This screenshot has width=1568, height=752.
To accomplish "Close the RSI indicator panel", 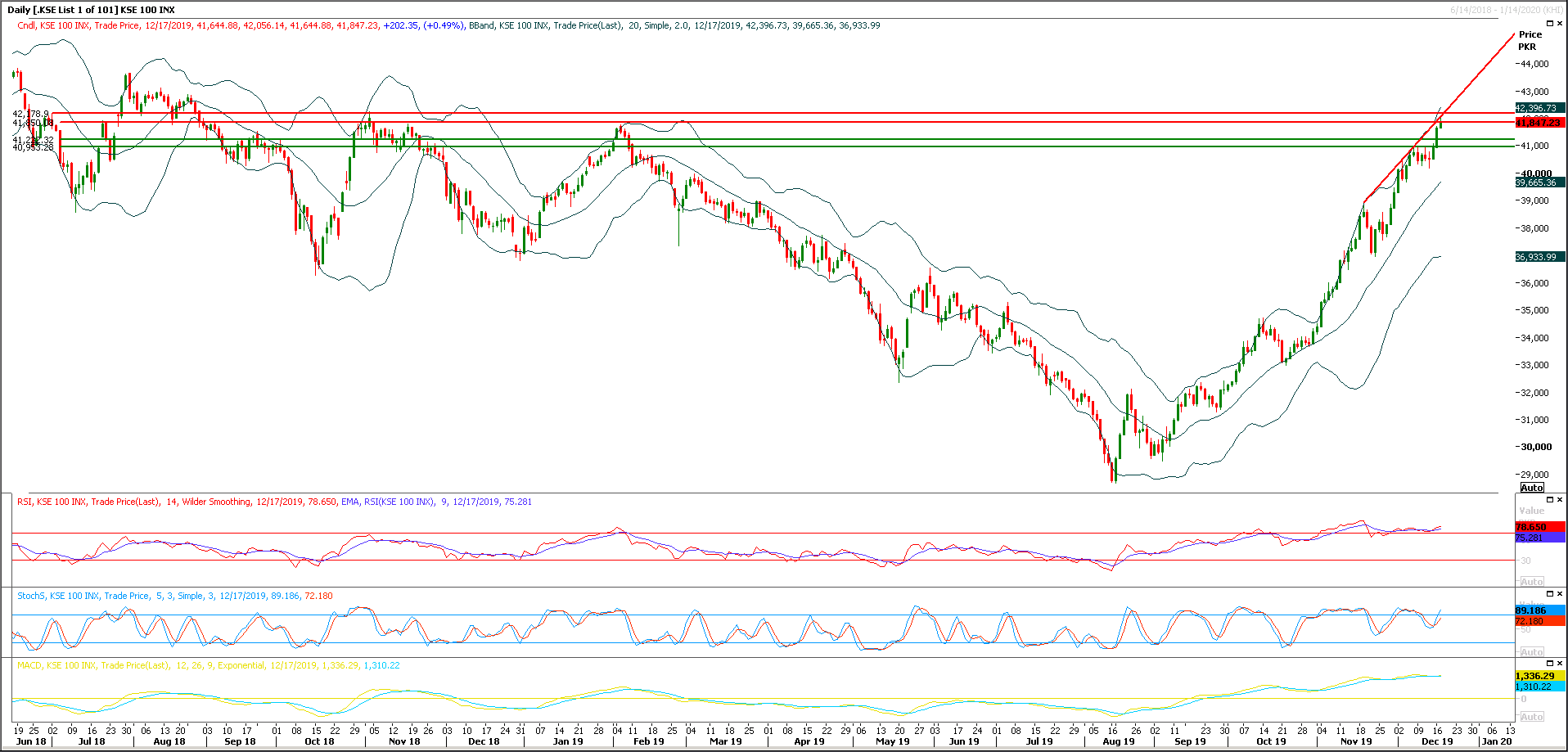I will (x=1560, y=500).
